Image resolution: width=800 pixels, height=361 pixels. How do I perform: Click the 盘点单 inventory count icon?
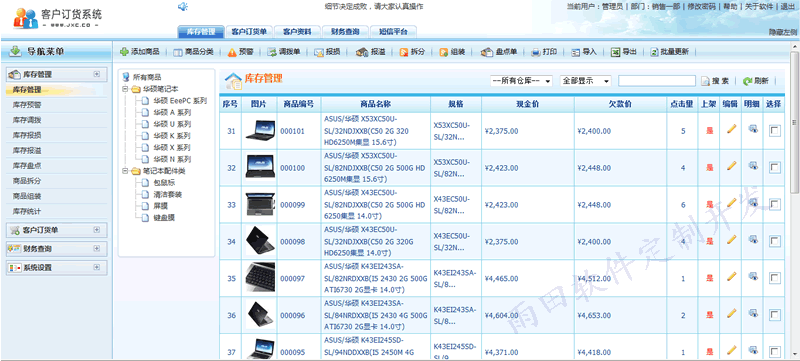point(487,52)
